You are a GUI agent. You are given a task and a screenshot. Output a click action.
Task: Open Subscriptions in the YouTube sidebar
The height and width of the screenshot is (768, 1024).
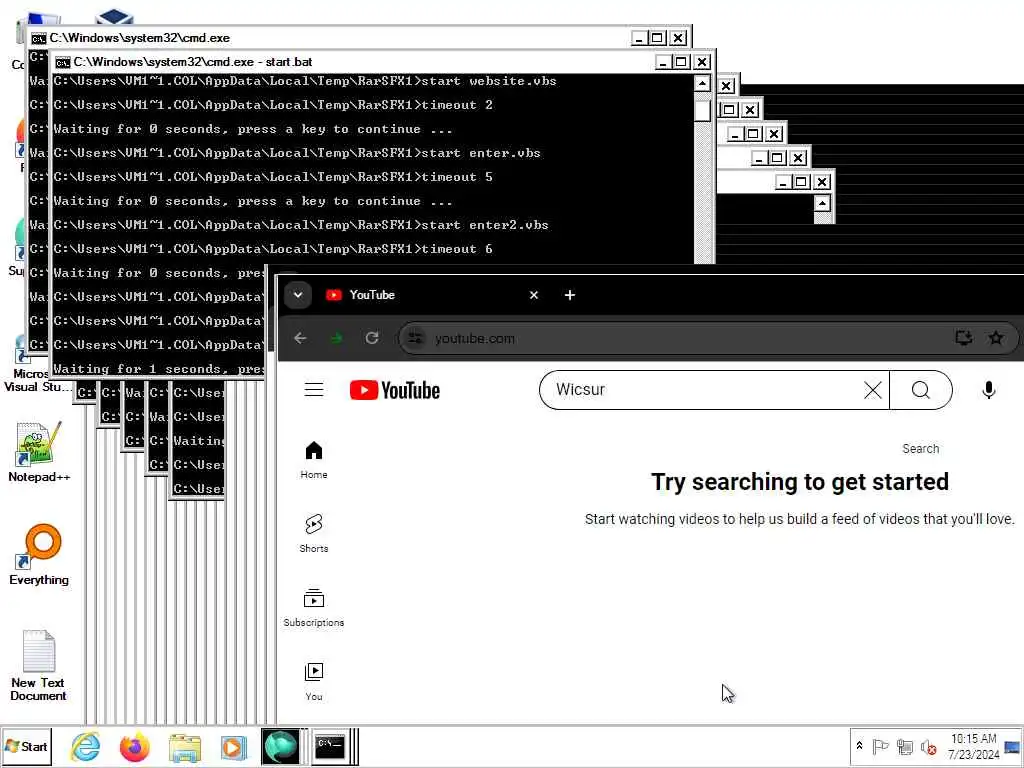coord(313,607)
